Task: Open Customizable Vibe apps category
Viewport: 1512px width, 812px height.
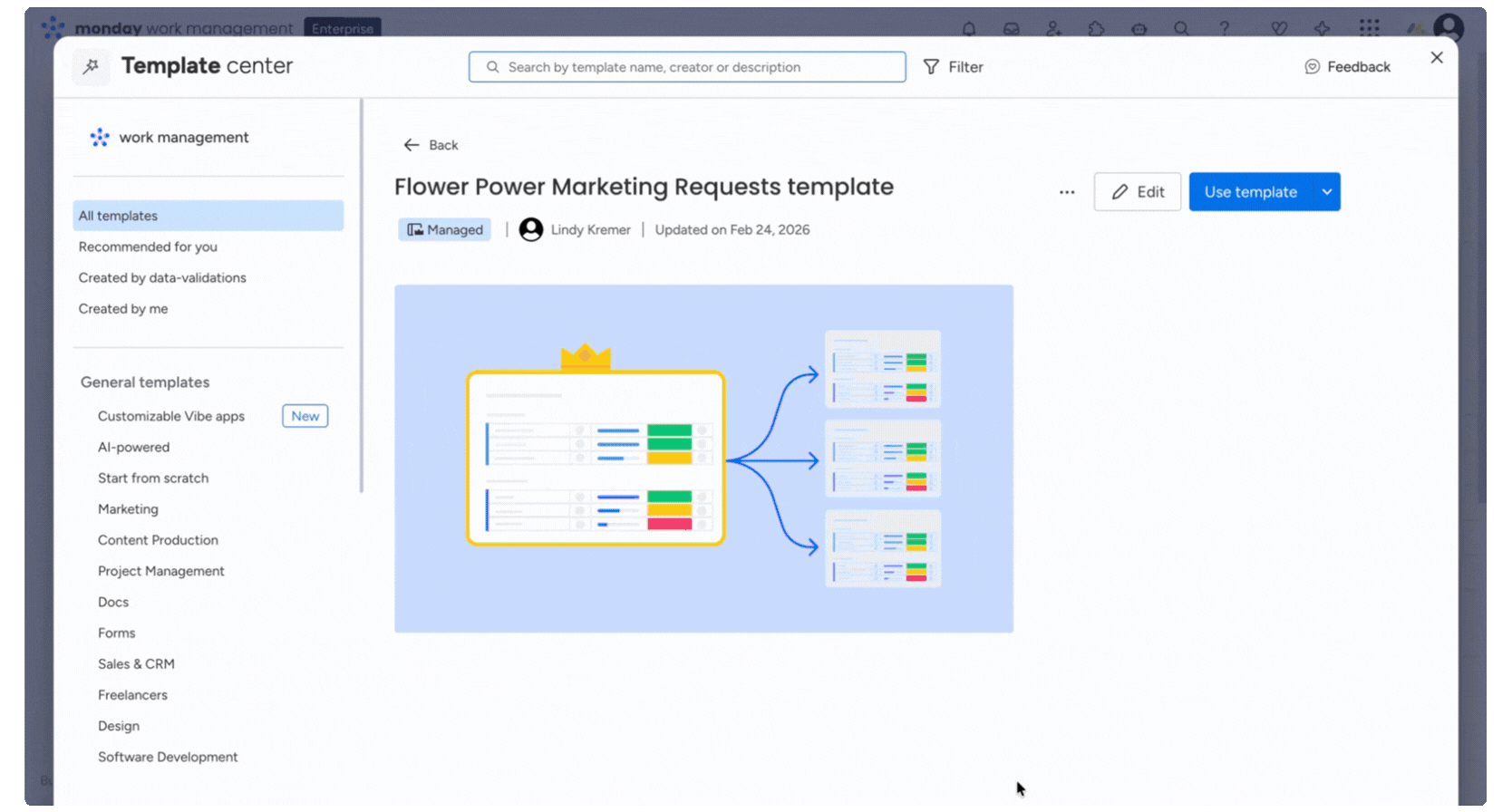Action: [x=171, y=416]
